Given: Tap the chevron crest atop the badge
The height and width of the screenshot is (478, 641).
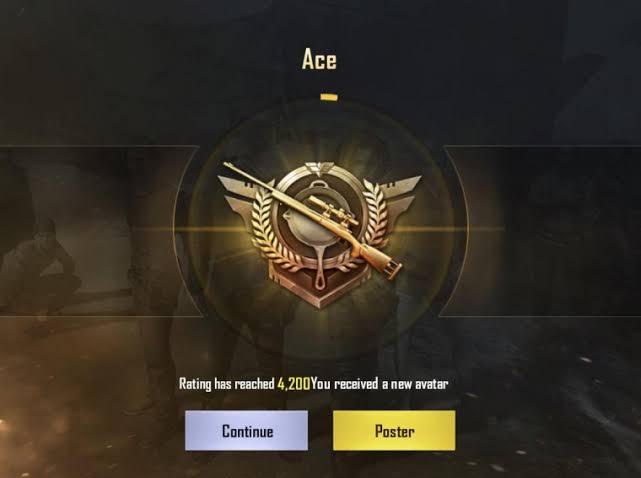Looking at the screenshot, I should click(x=319, y=168).
